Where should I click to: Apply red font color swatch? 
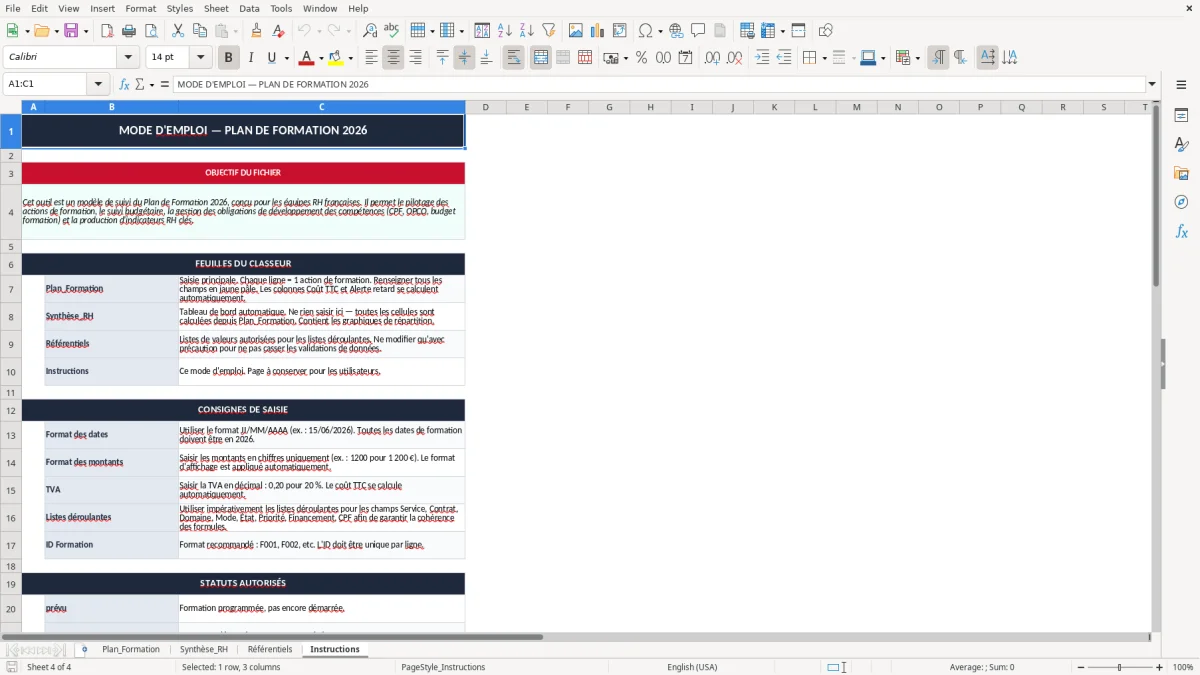coord(306,58)
